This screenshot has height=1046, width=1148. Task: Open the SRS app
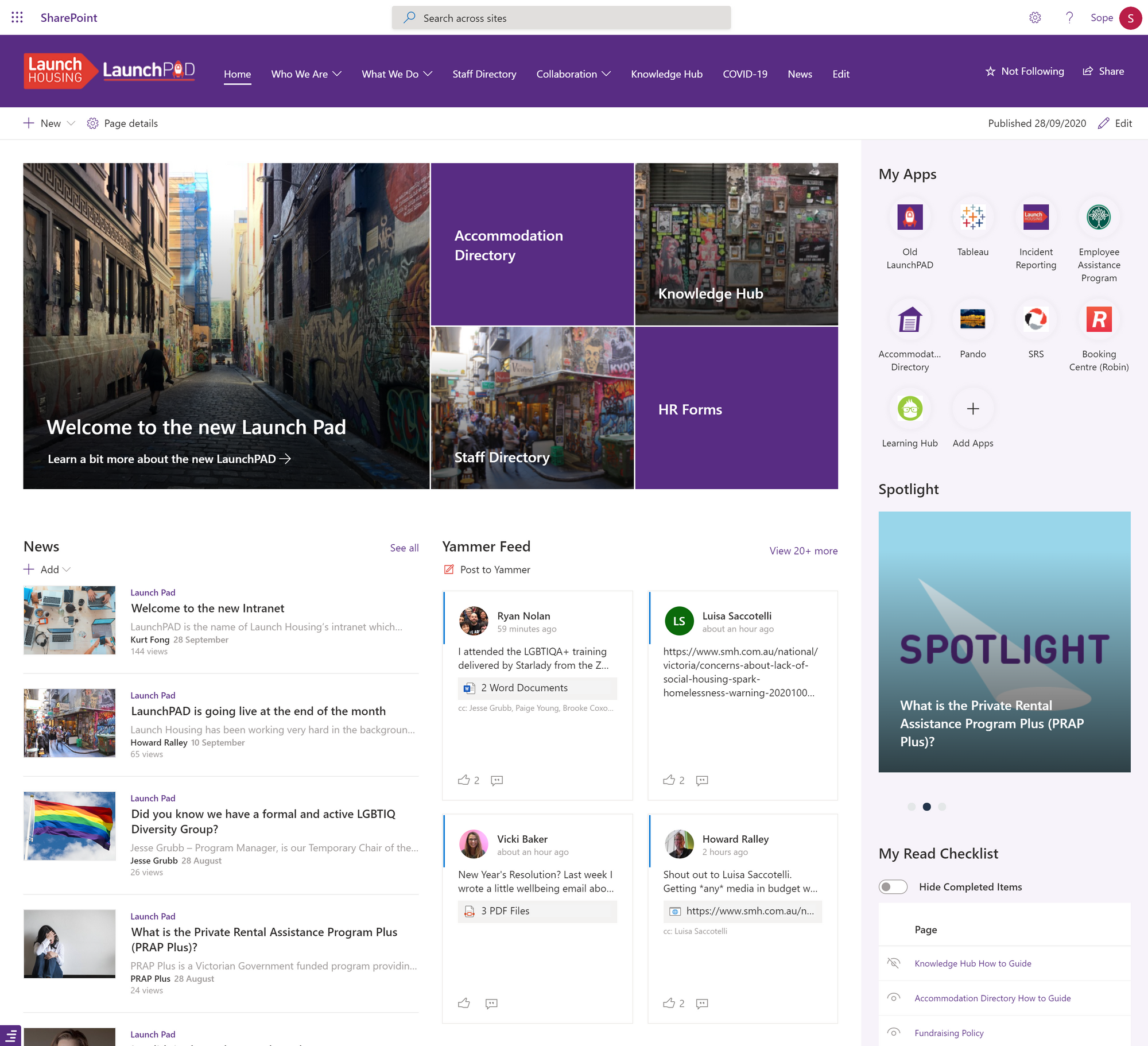1036,319
